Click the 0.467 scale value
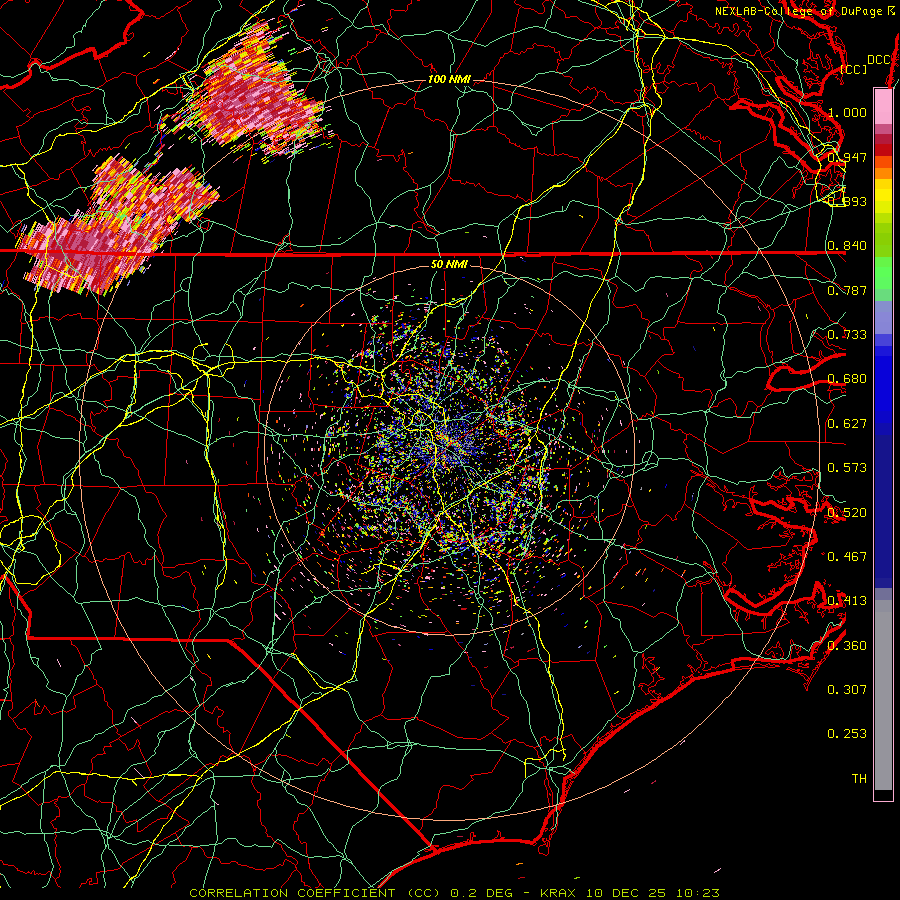Screen dimensions: 900x900 (847, 557)
